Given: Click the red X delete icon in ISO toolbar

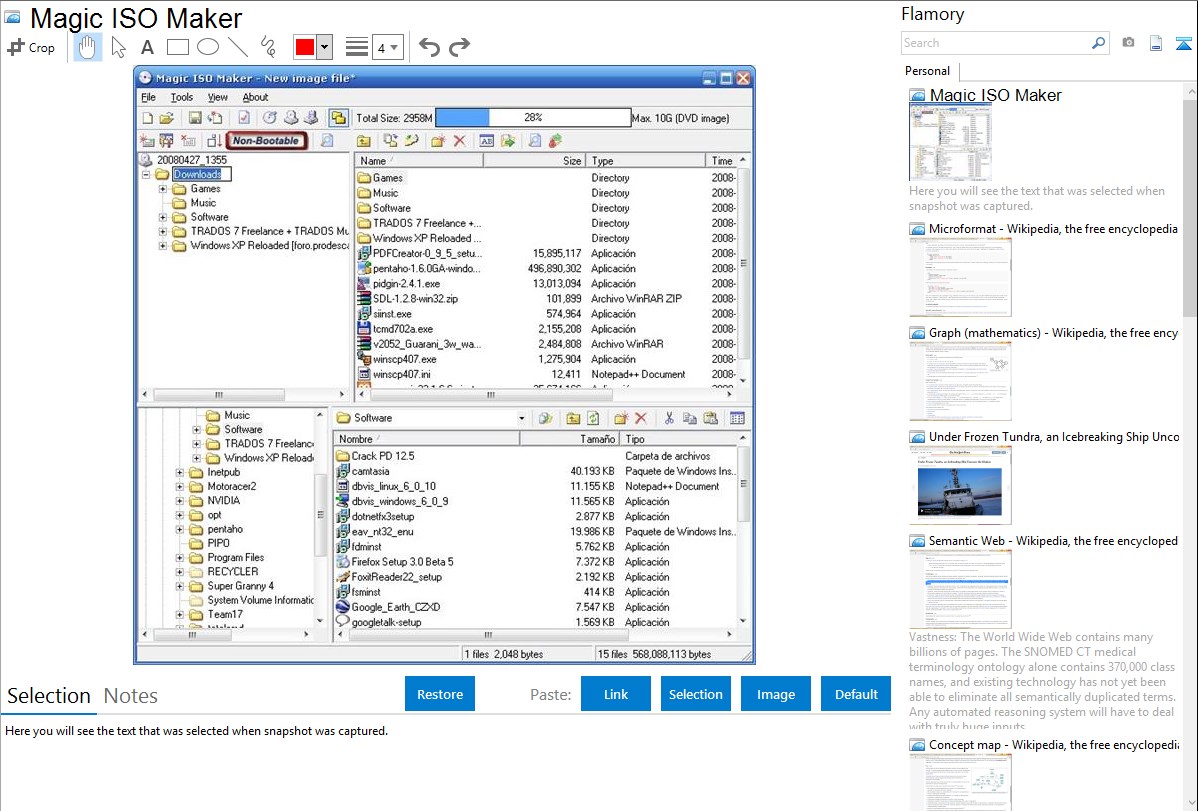Looking at the screenshot, I should tap(459, 141).
